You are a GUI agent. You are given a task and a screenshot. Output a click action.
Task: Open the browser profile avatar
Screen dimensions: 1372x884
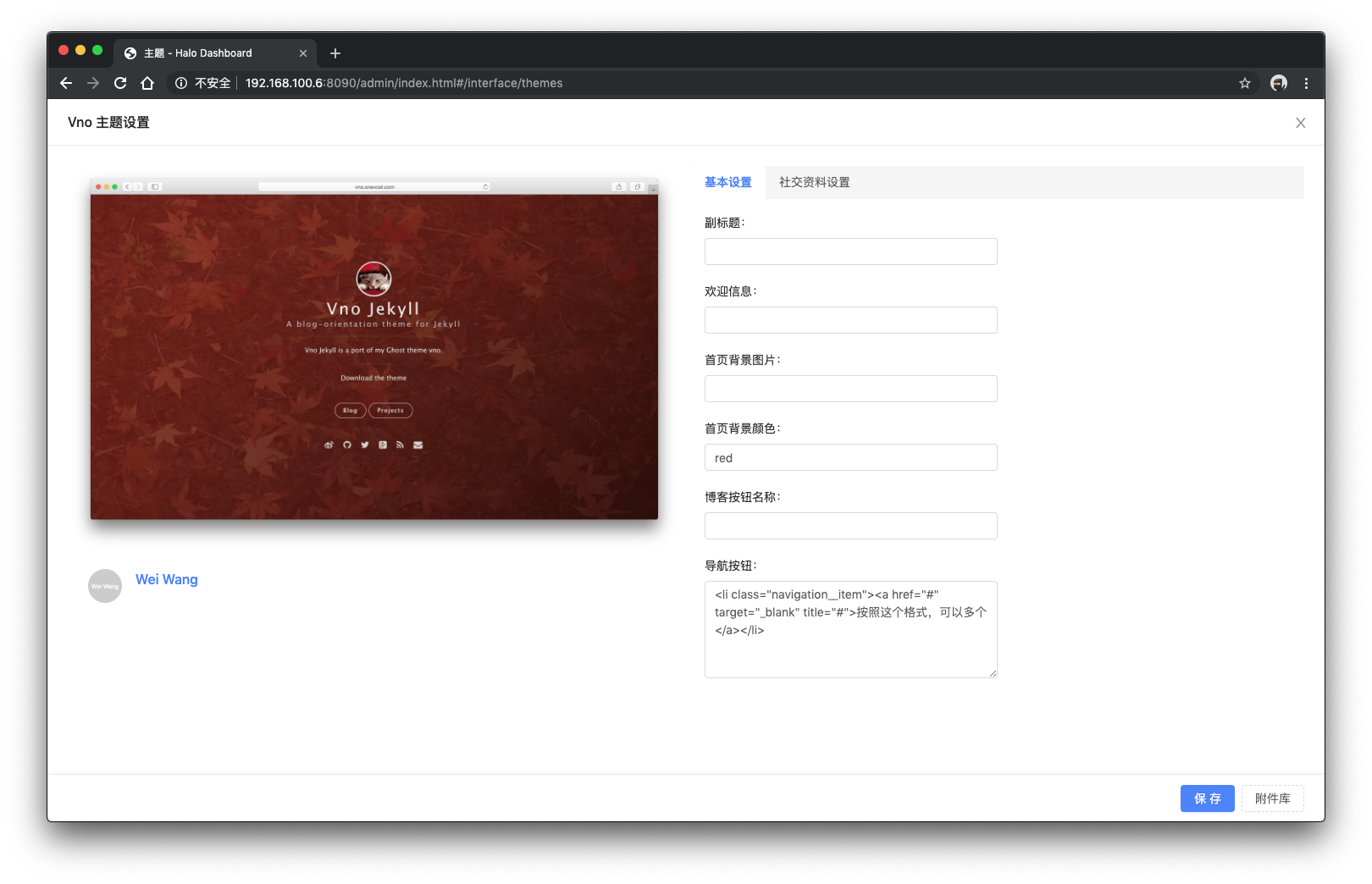tap(1279, 83)
